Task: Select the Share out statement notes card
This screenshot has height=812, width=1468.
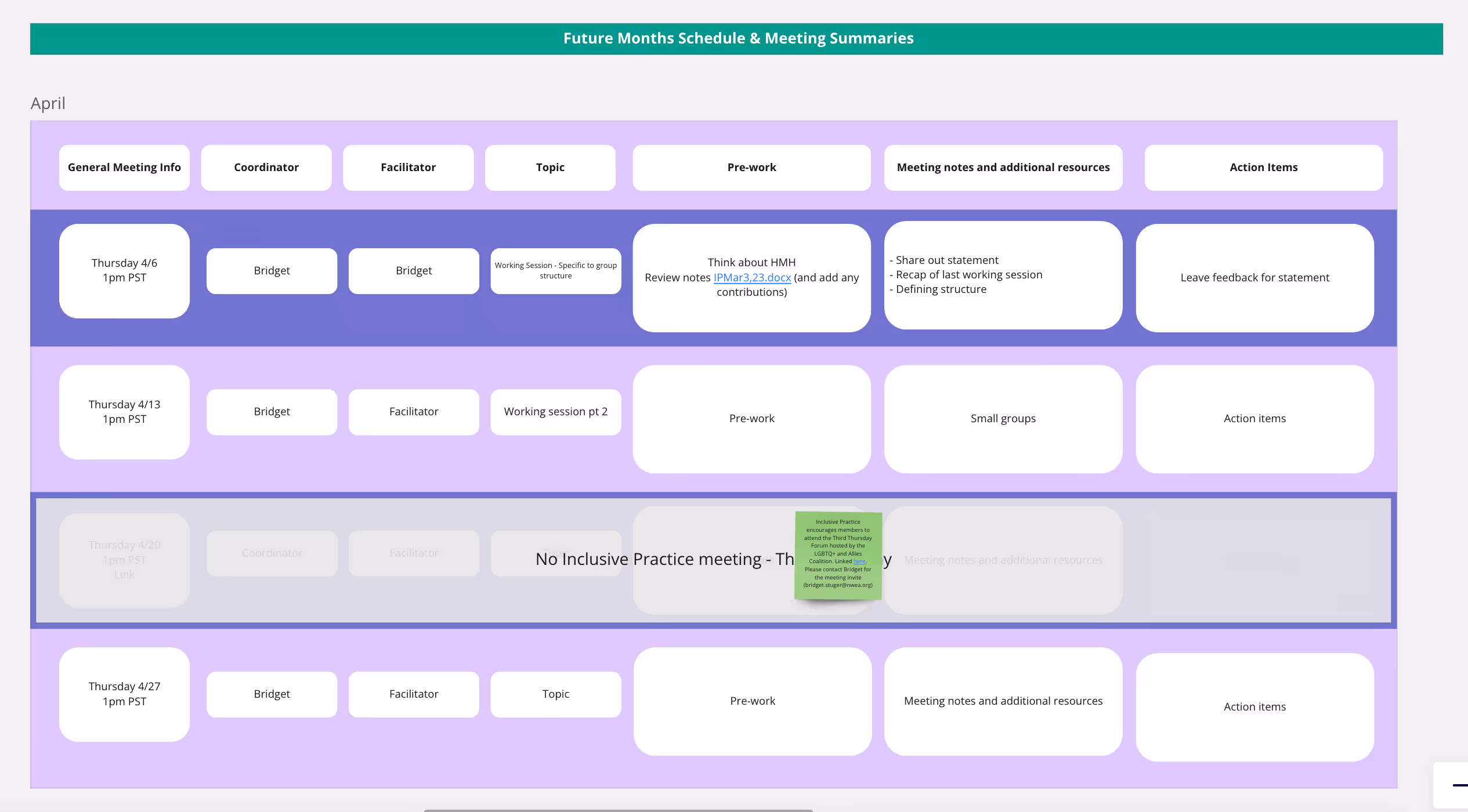Action: pos(1003,275)
